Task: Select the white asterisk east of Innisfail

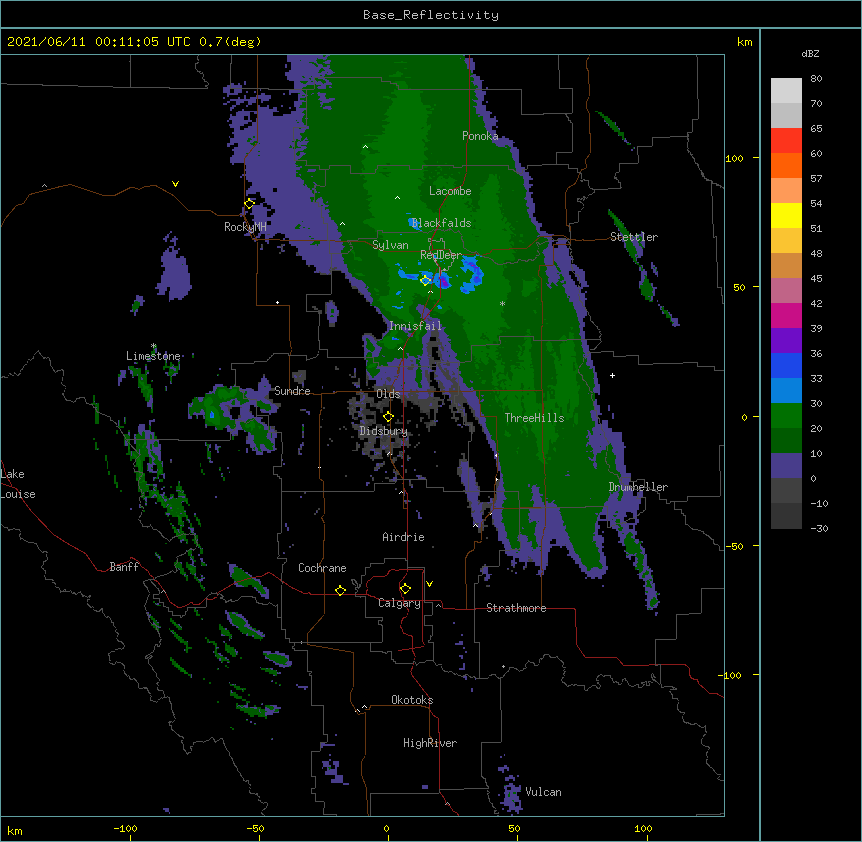Action: [502, 303]
